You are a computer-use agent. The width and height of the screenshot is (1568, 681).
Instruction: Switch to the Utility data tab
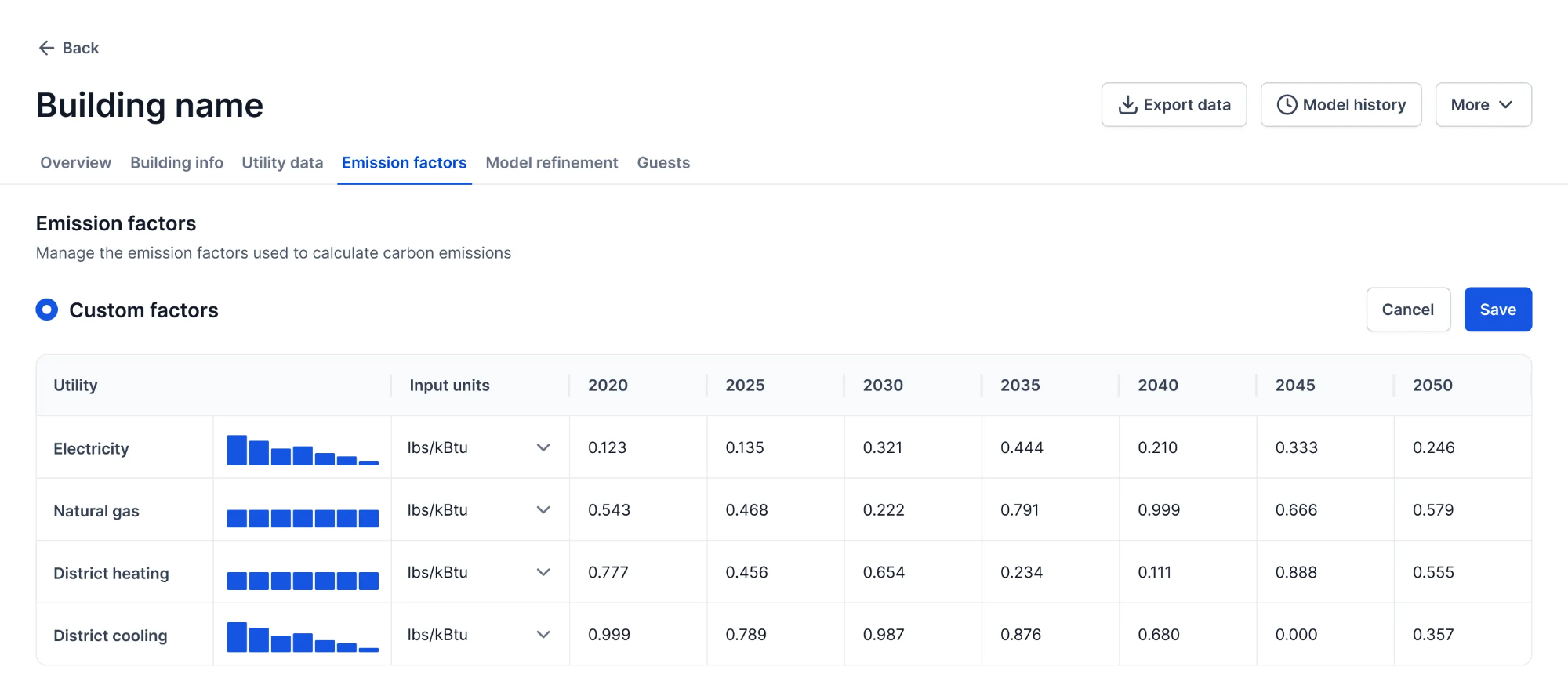pyautogui.click(x=282, y=163)
